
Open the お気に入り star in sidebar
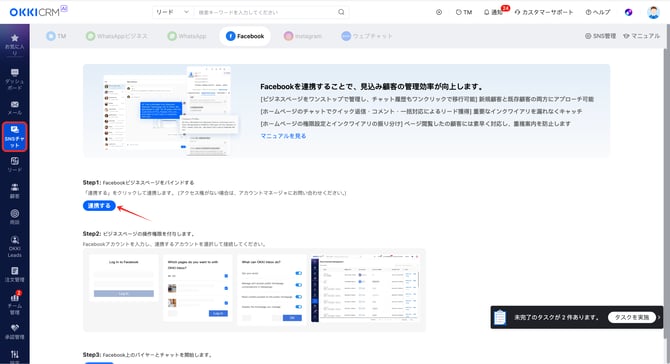(15, 44)
